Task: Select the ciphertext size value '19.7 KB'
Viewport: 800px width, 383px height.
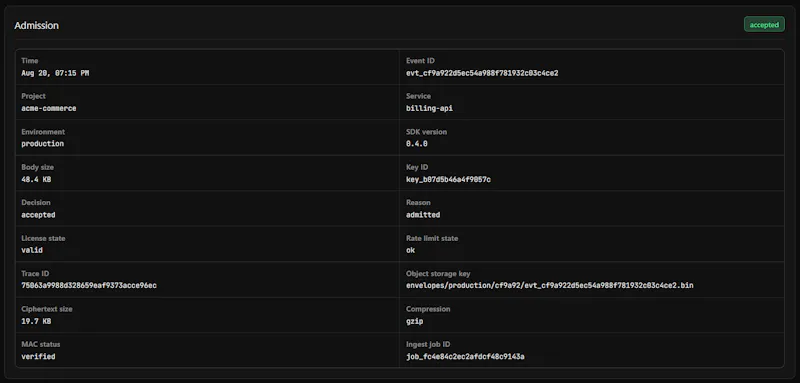Action: tap(36, 321)
